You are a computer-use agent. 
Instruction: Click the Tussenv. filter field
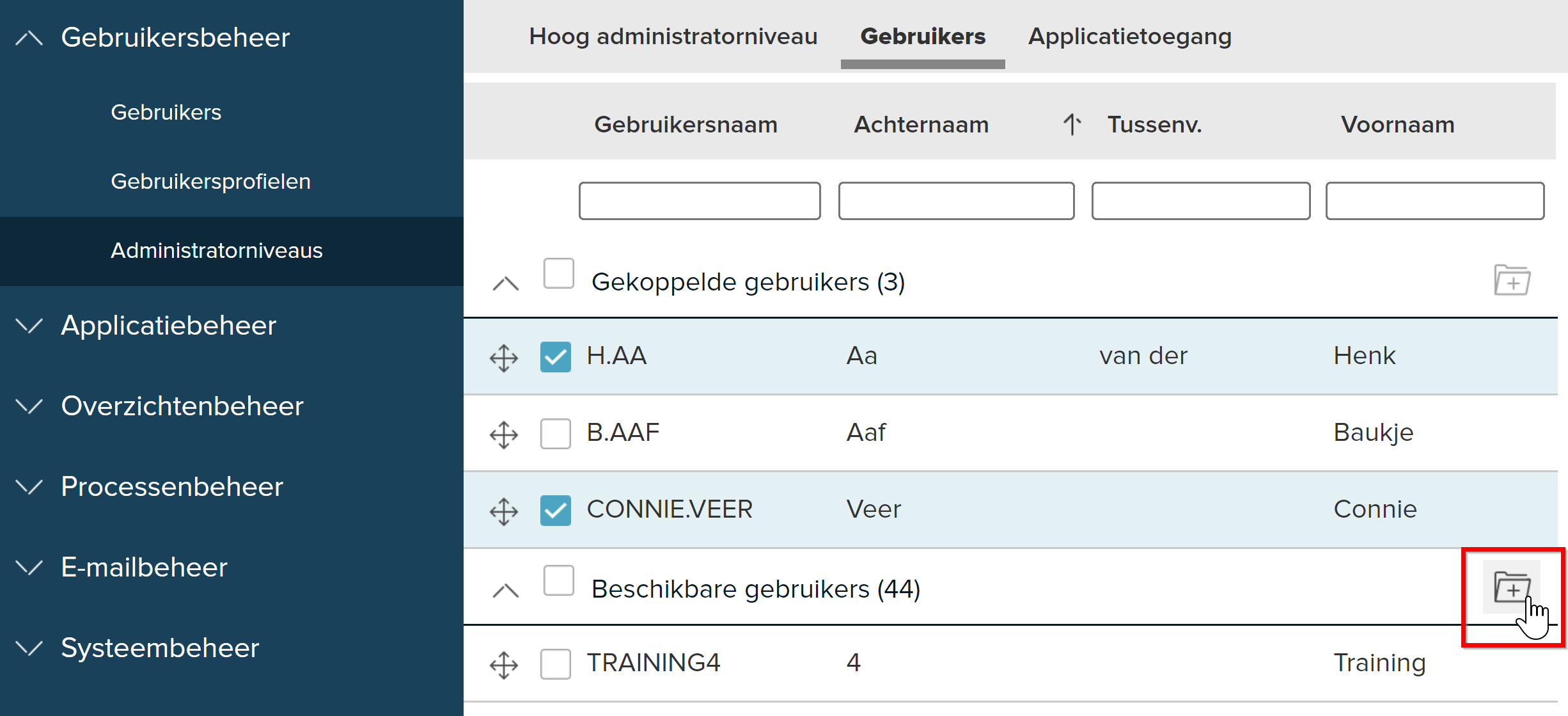pos(1200,201)
